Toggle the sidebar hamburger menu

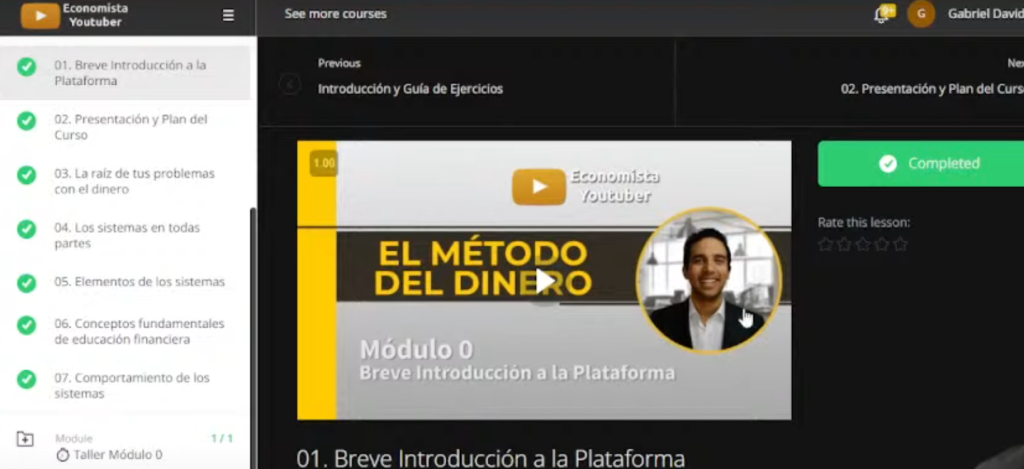pos(229,16)
